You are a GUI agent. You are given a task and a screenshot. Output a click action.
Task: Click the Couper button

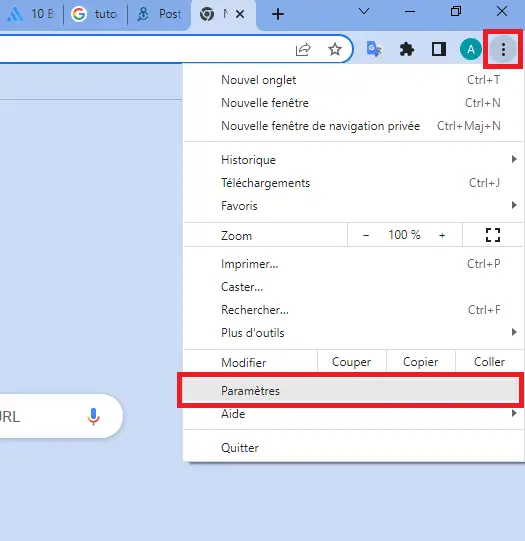(351, 362)
